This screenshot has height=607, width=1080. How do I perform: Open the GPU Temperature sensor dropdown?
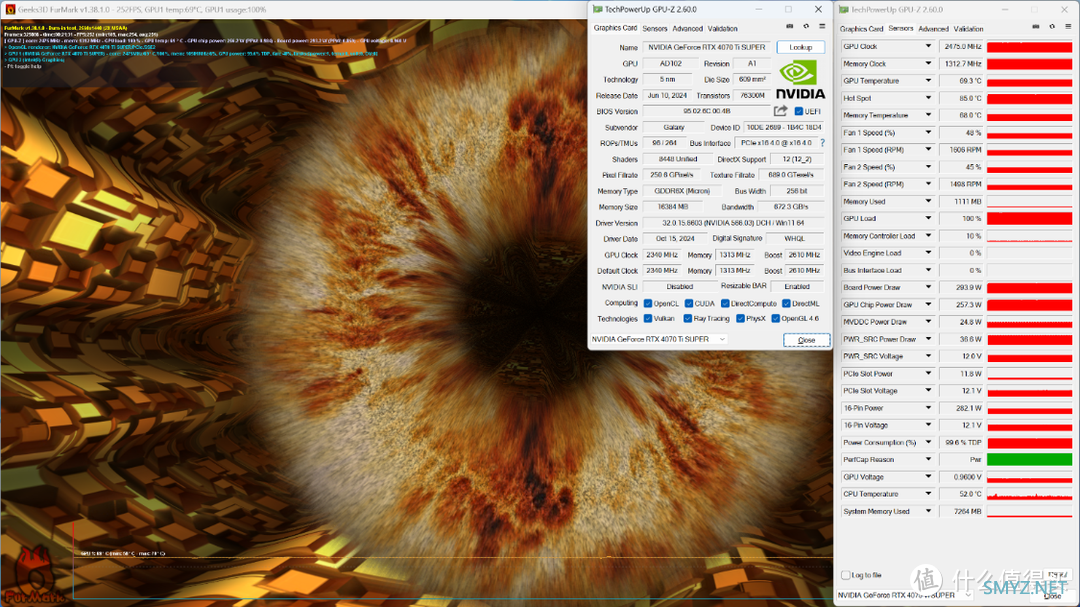click(x=928, y=81)
